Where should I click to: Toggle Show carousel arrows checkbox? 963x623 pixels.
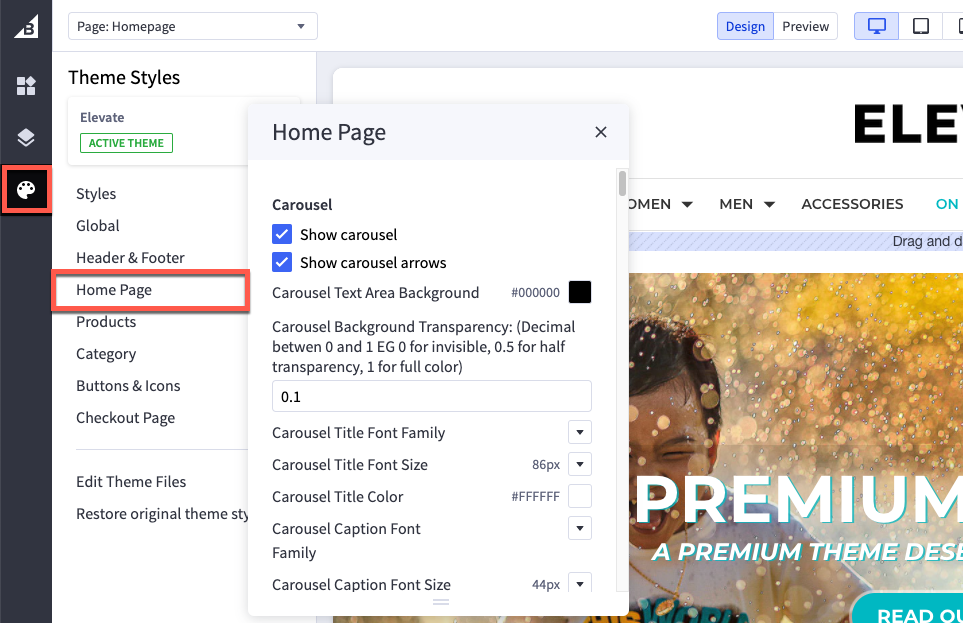pos(282,262)
